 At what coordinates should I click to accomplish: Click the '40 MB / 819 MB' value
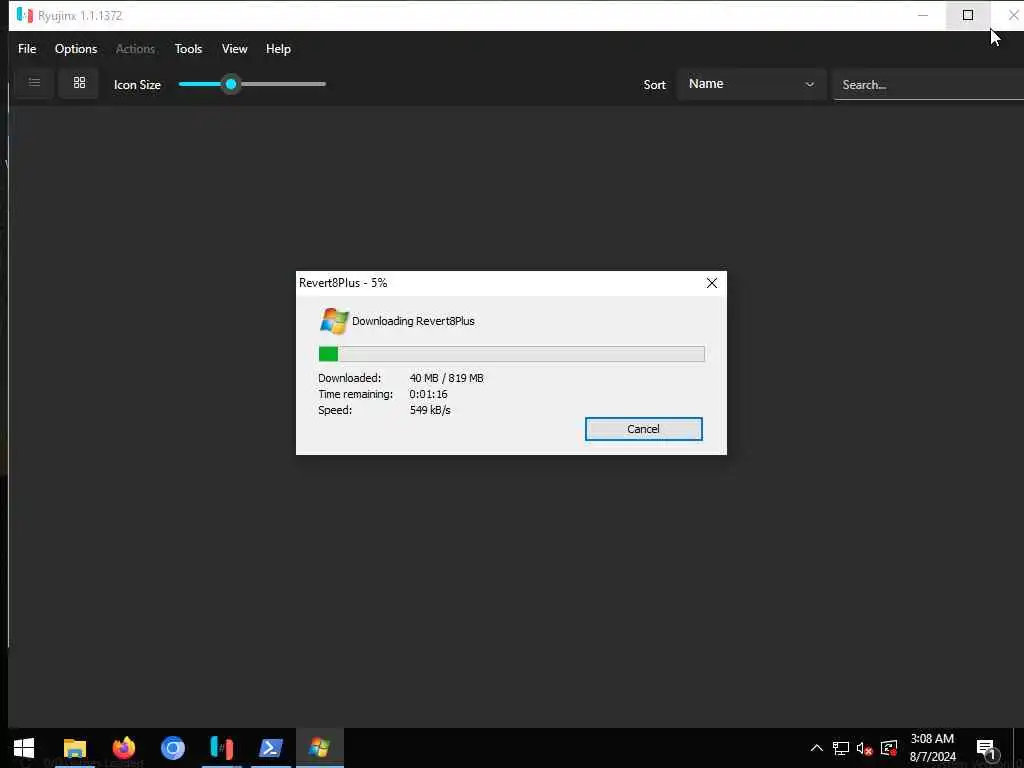click(x=447, y=378)
